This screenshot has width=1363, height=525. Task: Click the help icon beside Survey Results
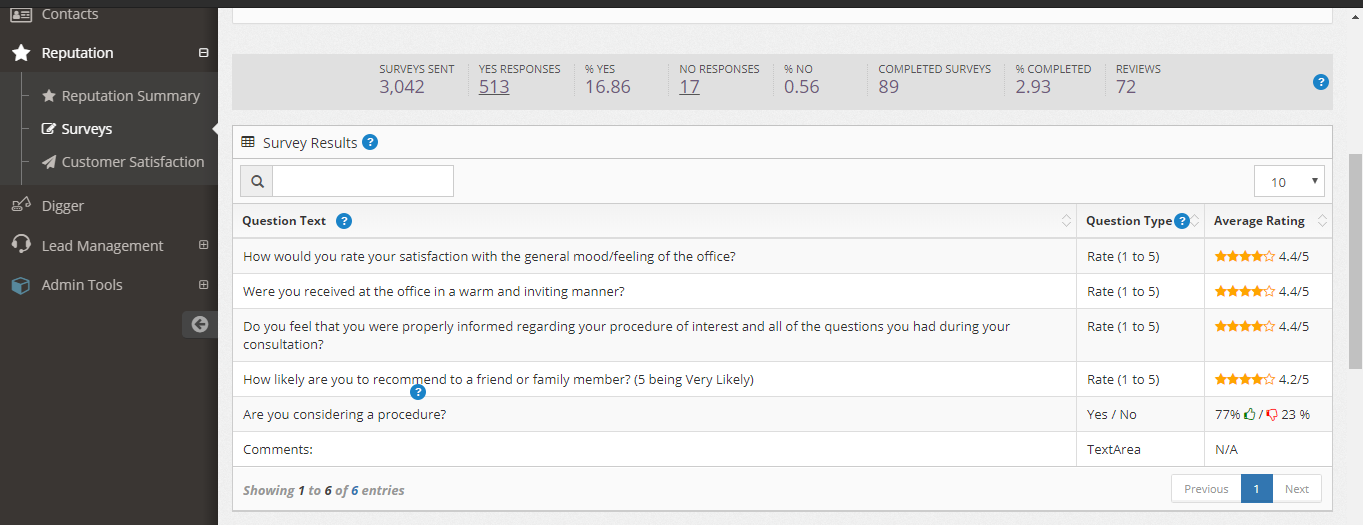coord(370,142)
